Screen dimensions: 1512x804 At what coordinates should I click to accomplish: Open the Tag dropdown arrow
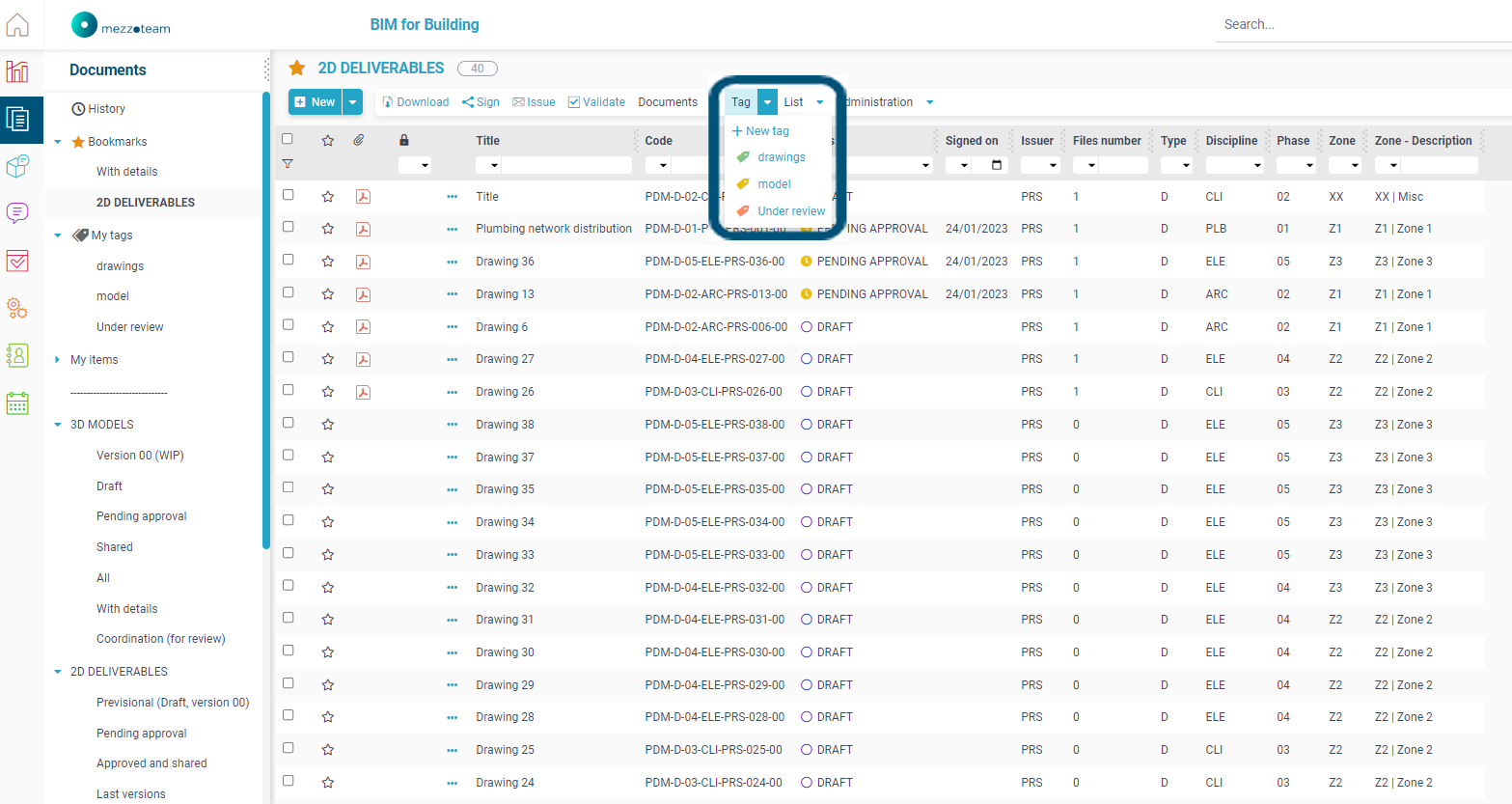coord(767,101)
